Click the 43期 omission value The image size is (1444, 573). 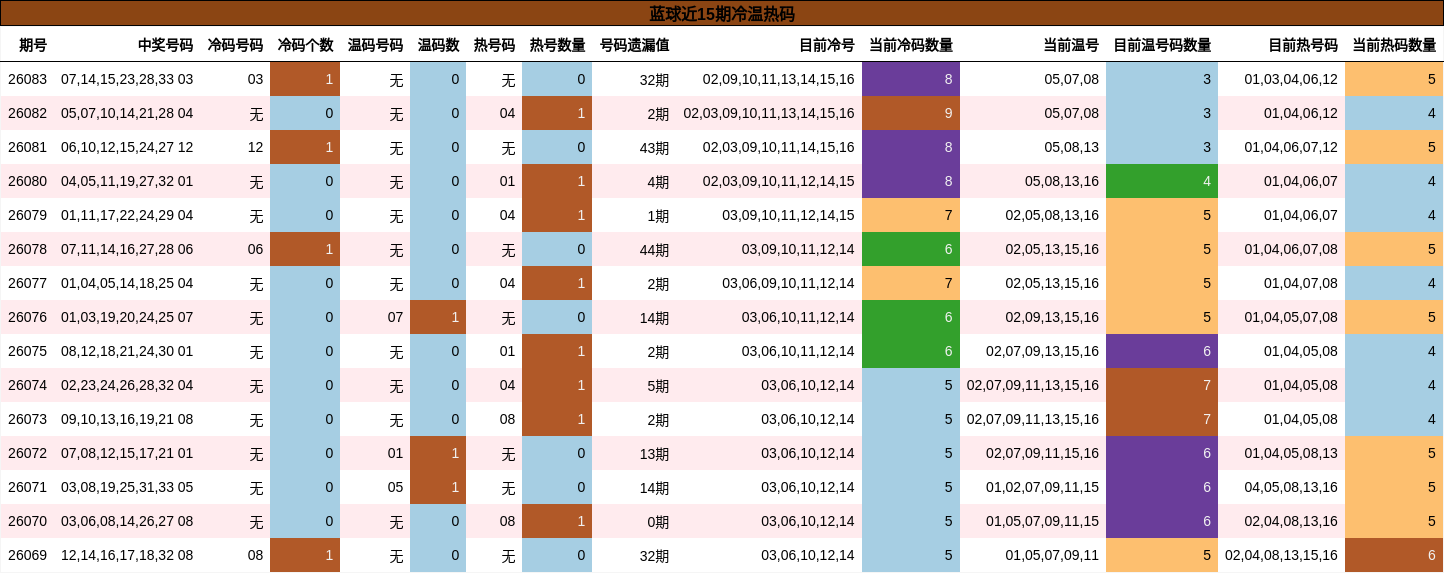pos(655,147)
